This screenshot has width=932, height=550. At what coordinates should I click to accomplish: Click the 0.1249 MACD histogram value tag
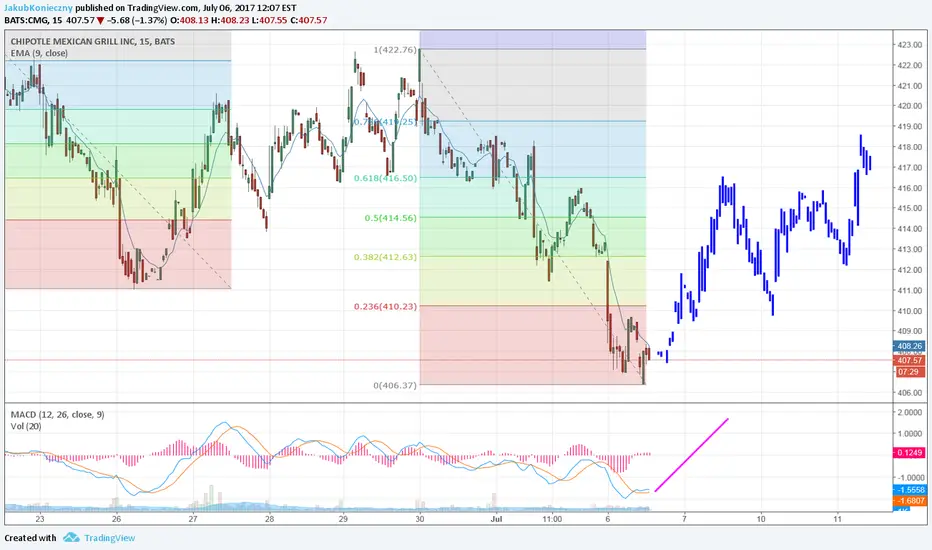coord(909,453)
